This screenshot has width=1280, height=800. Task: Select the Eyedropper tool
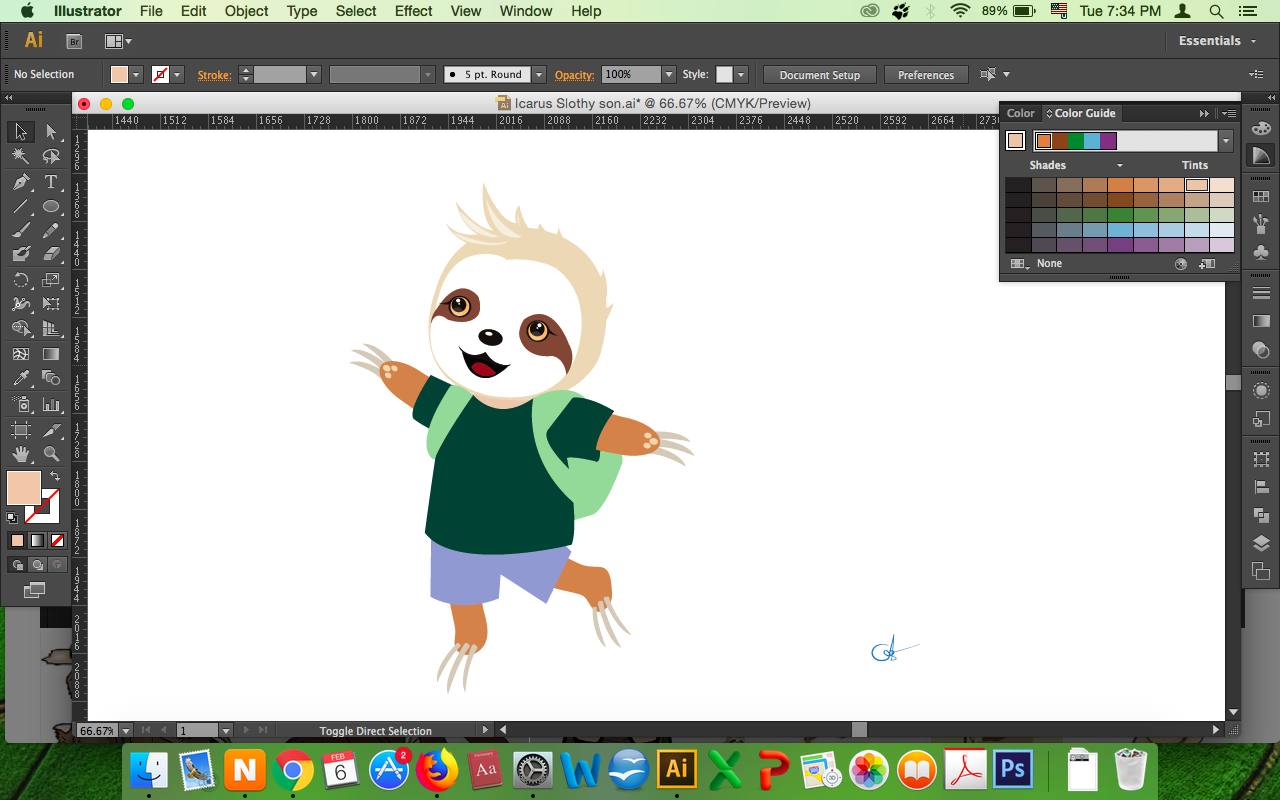tap(21, 379)
